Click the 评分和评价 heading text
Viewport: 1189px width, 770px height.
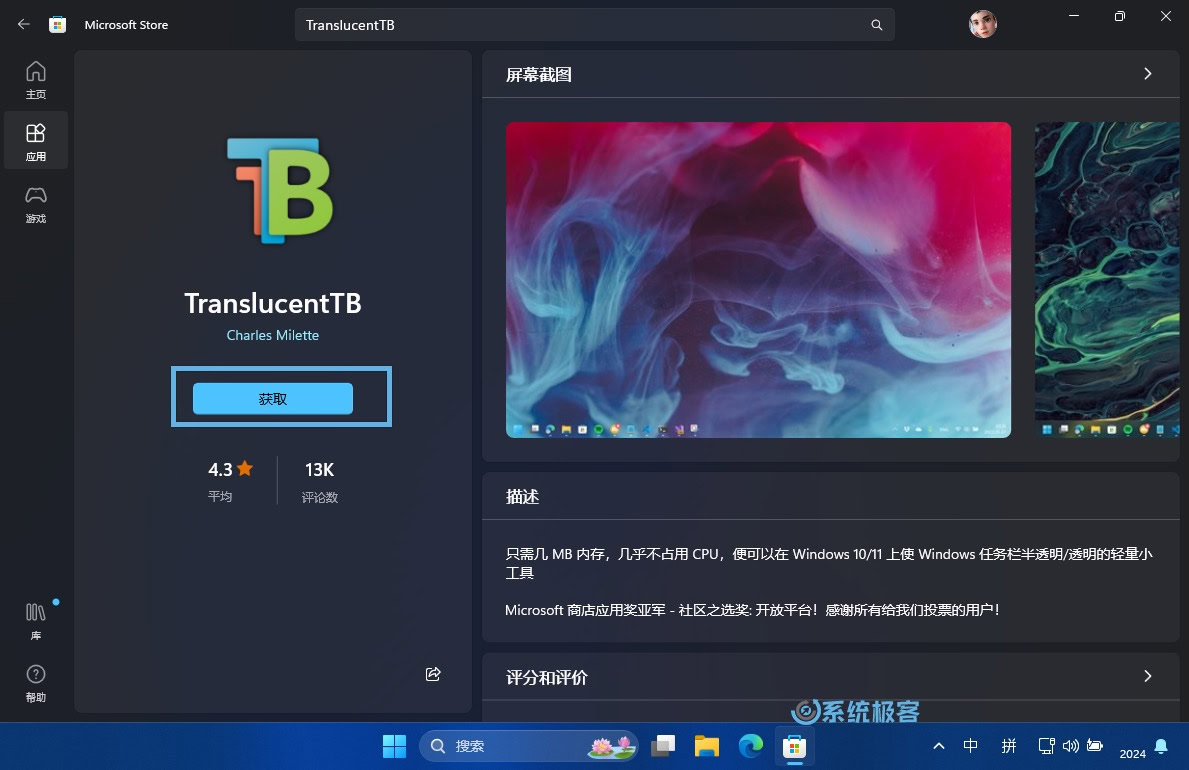pyautogui.click(x=547, y=677)
